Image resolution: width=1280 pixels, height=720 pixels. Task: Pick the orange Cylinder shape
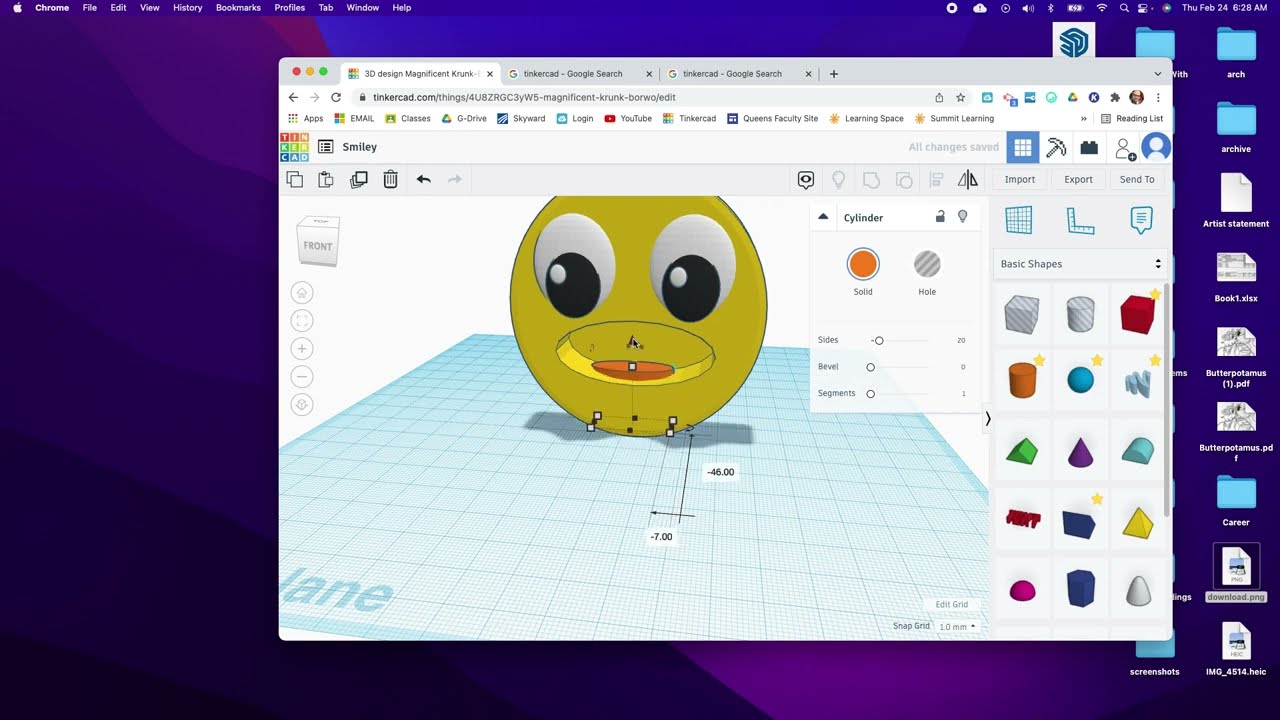pyautogui.click(x=1021, y=381)
